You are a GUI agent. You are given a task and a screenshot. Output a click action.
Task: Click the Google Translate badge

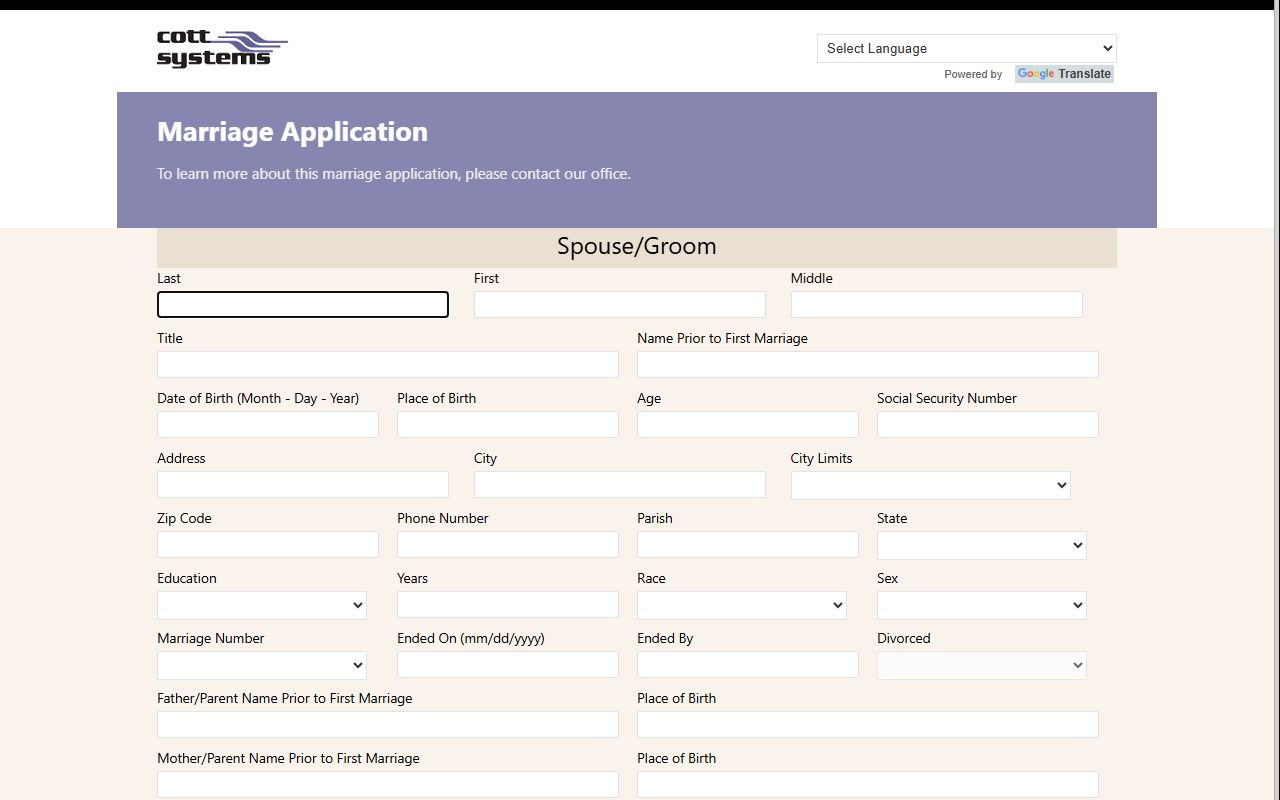(x=1064, y=74)
